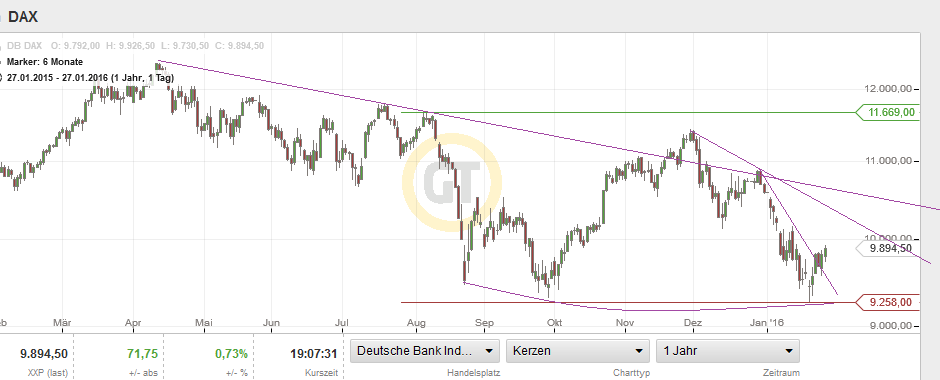The image size is (940, 380).
Task: Select the Apr month axis label
Action: pyautogui.click(x=133, y=323)
